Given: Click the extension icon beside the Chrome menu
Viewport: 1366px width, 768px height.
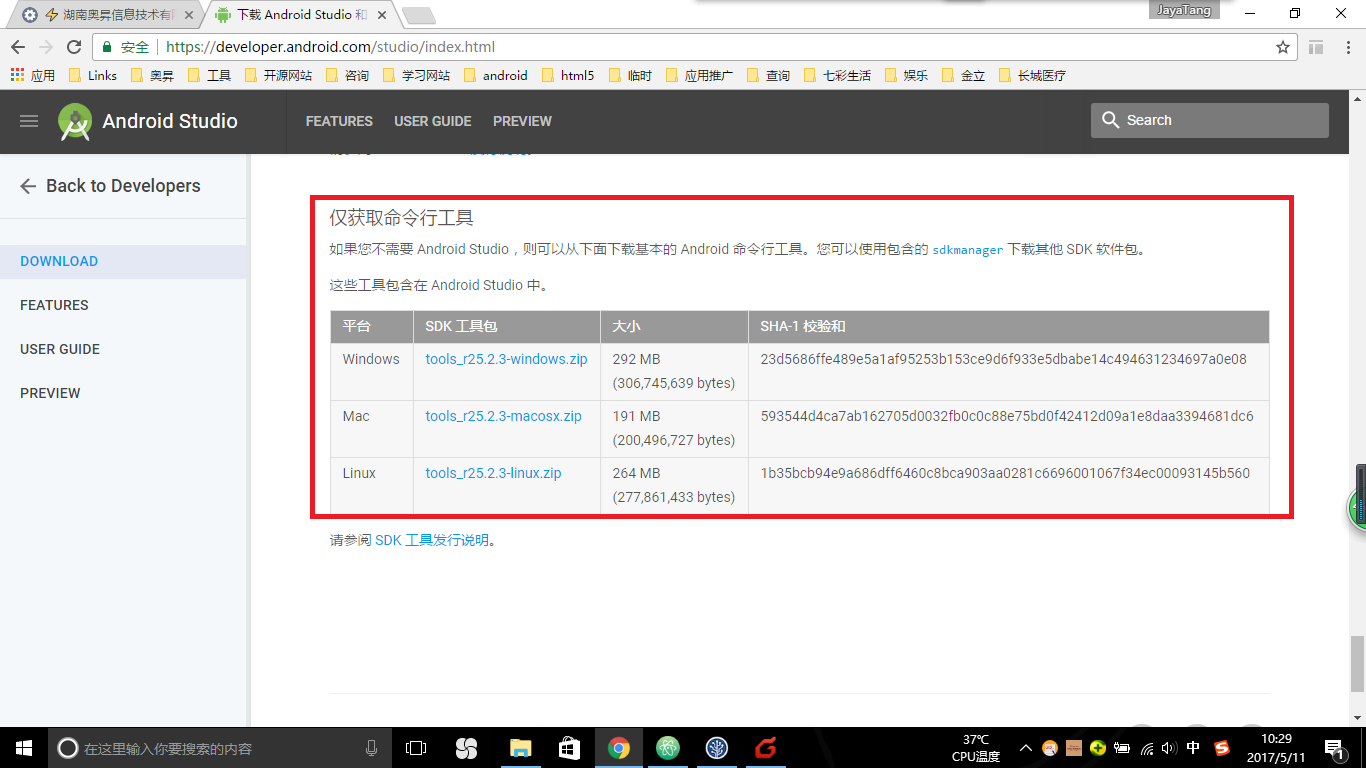Looking at the screenshot, I should [1316, 47].
